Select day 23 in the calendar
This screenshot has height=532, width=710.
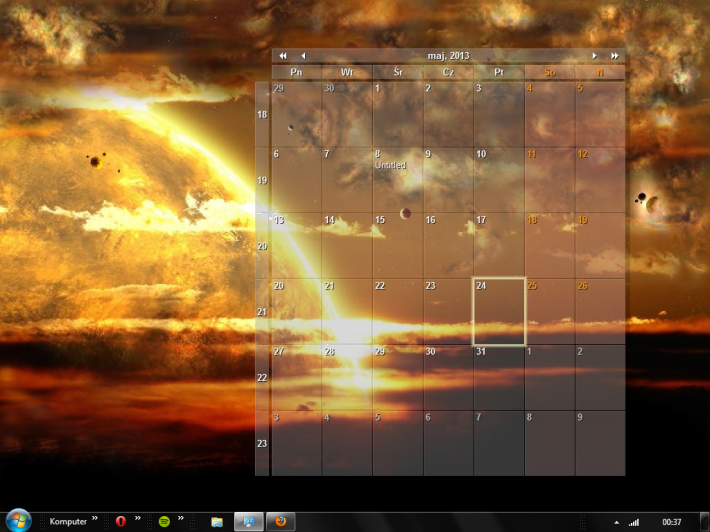[x=448, y=312]
